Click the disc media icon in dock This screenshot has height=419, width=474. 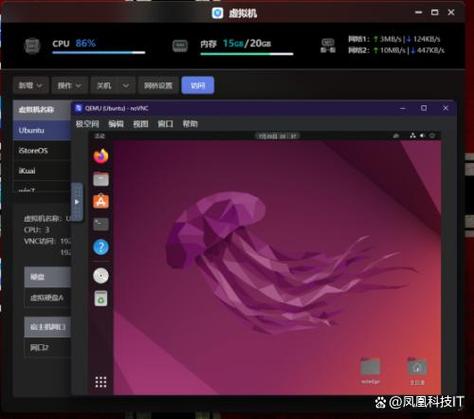coord(101,276)
